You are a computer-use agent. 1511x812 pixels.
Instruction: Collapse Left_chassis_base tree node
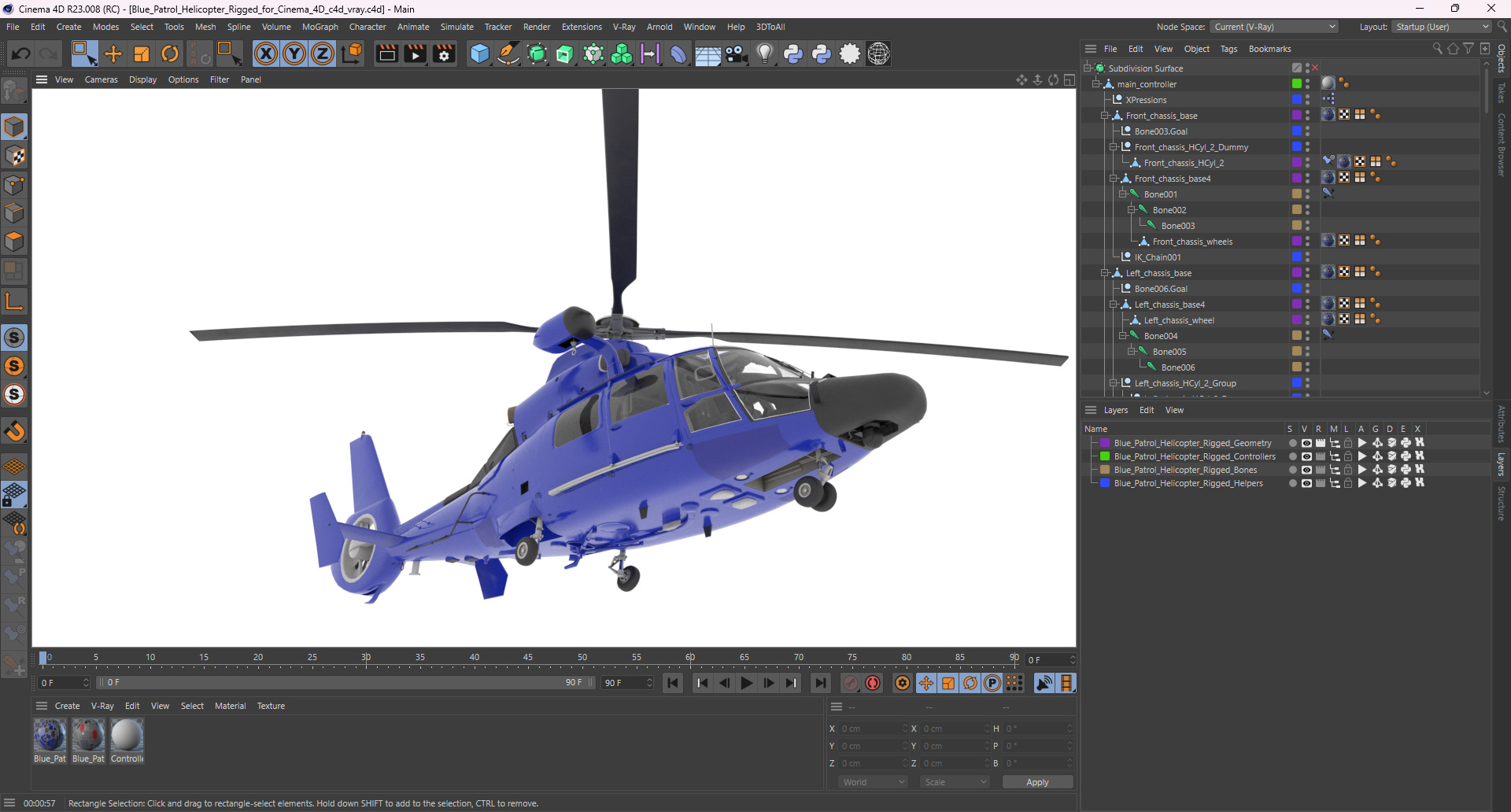[x=1105, y=273]
